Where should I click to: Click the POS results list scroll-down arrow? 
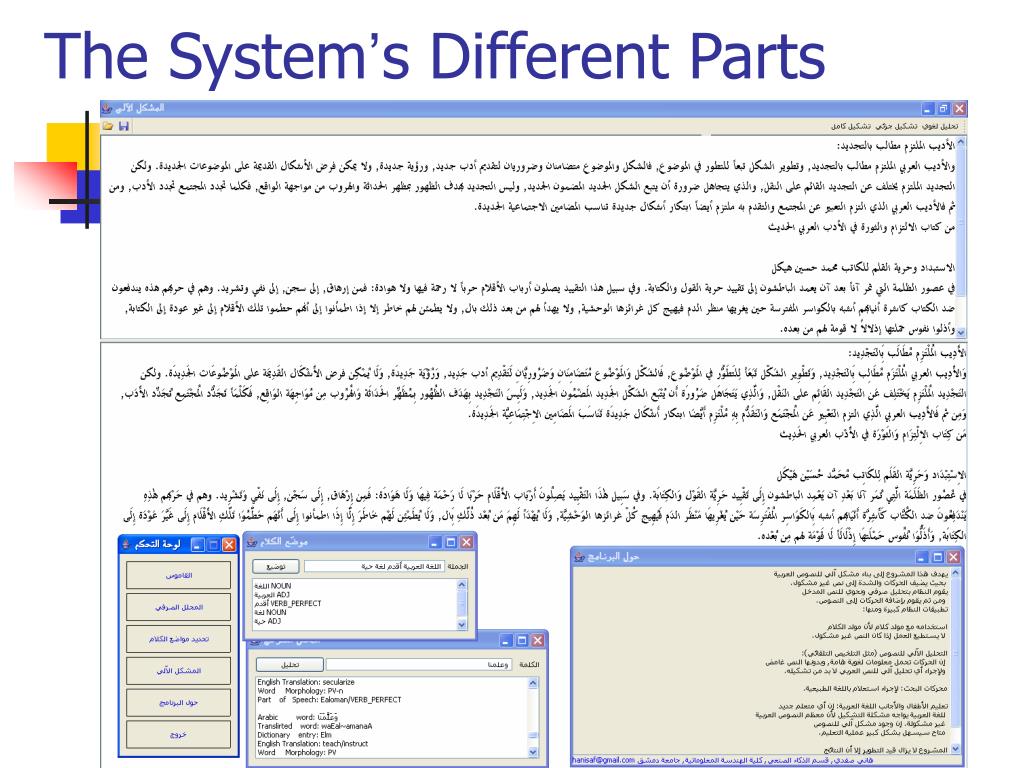click(x=462, y=624)
